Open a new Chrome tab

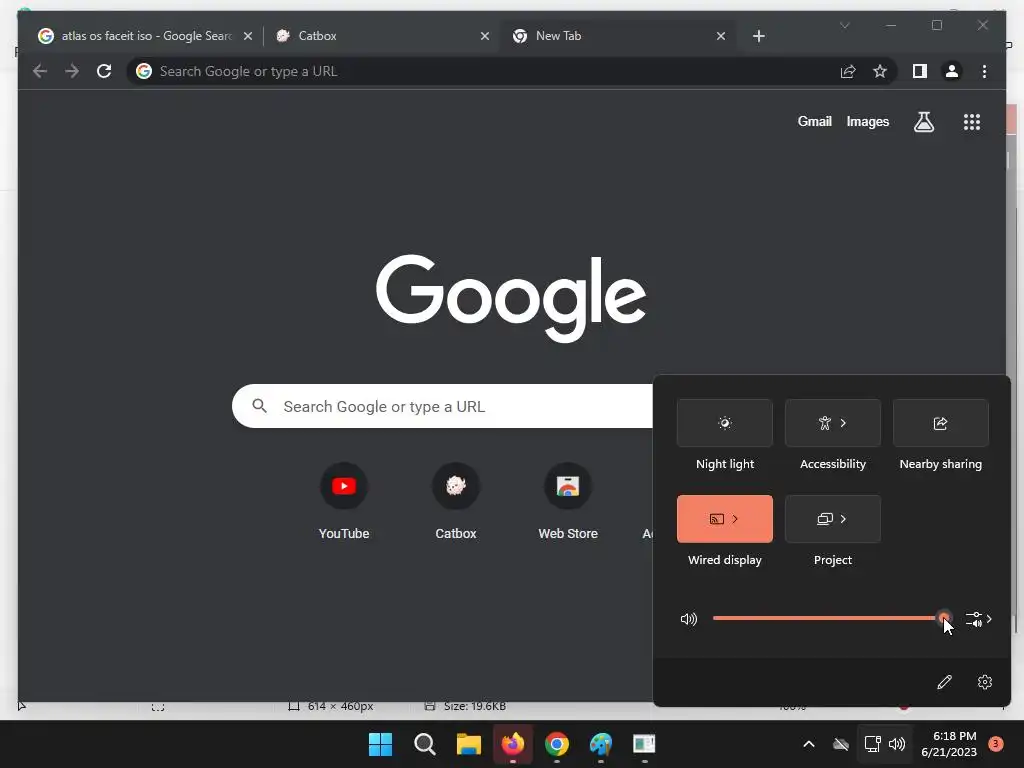pos(758,36)
